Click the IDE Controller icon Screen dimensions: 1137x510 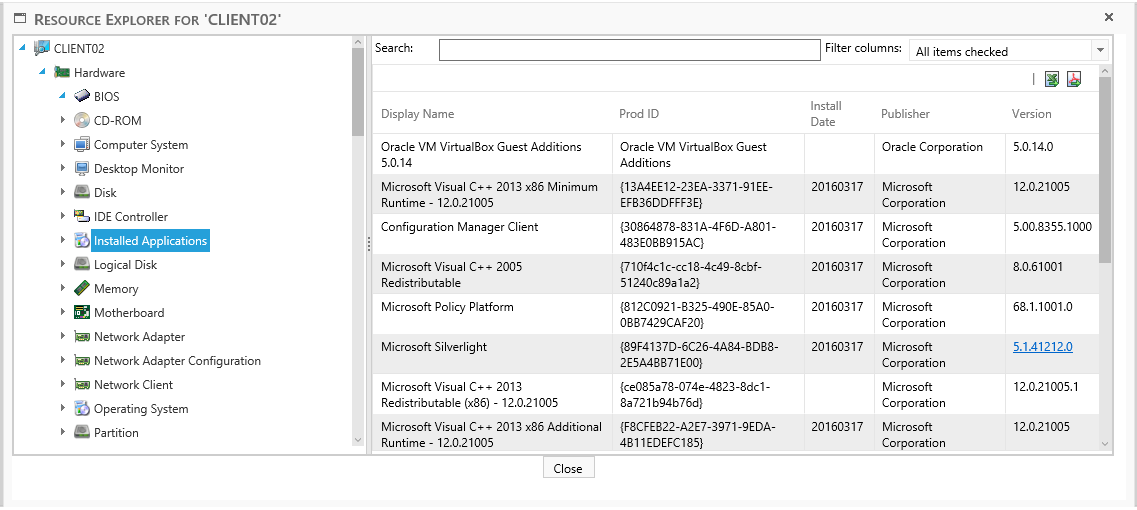click(x=82, y=217)
